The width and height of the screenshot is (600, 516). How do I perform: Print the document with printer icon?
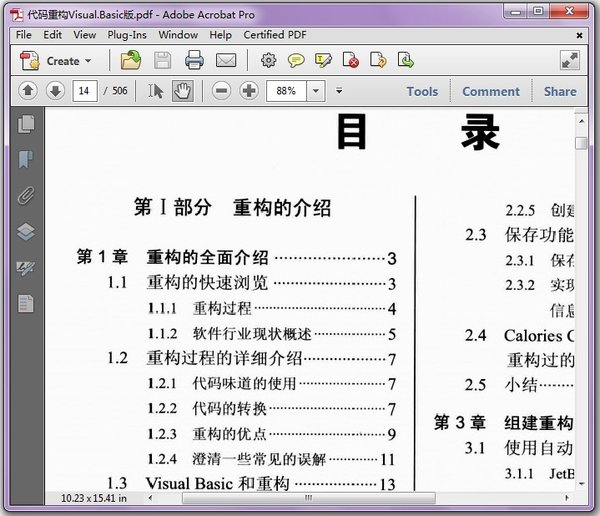[194, 60]
